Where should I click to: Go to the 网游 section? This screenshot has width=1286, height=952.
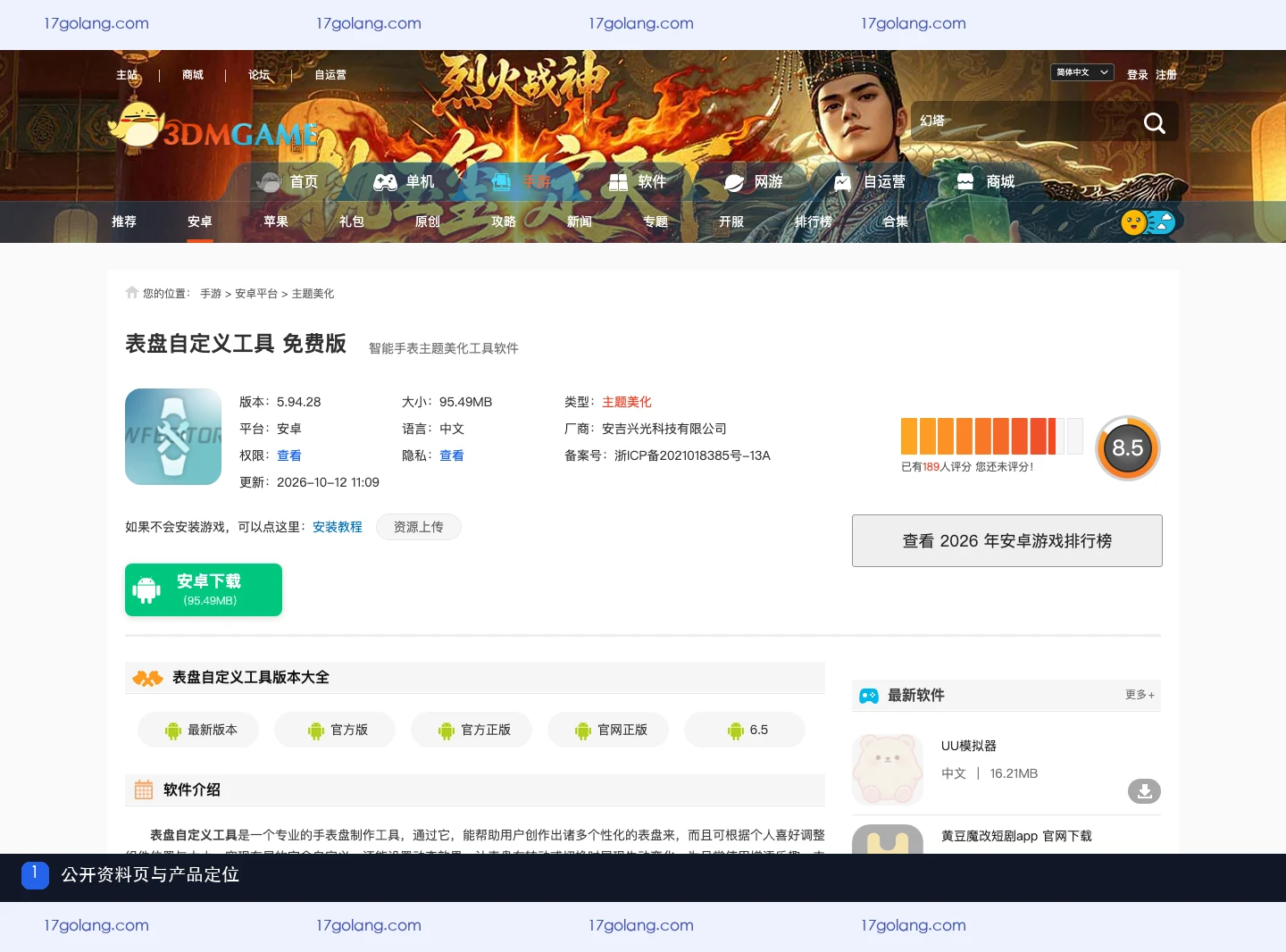coord(753,182)
